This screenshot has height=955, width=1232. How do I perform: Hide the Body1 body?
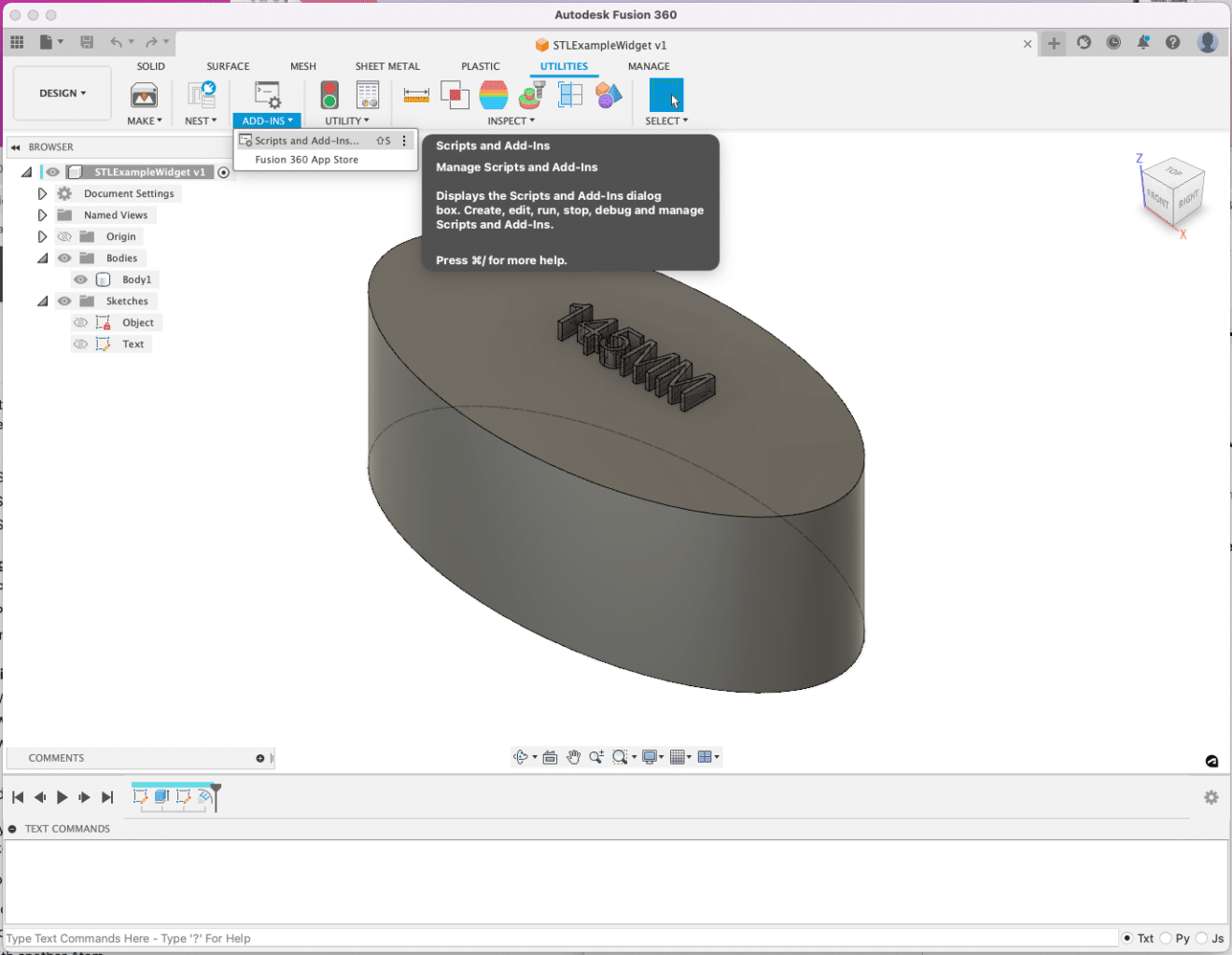[x=81, y=279]
